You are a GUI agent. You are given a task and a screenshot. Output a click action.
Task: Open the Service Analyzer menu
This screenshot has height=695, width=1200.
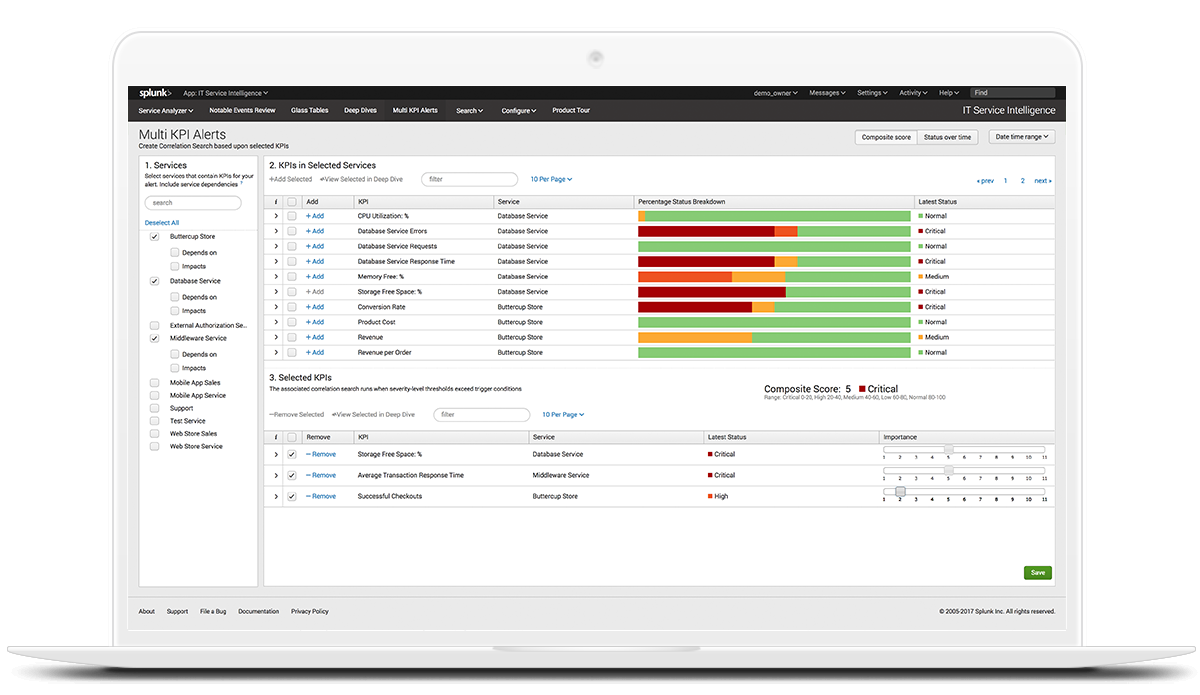166,111
